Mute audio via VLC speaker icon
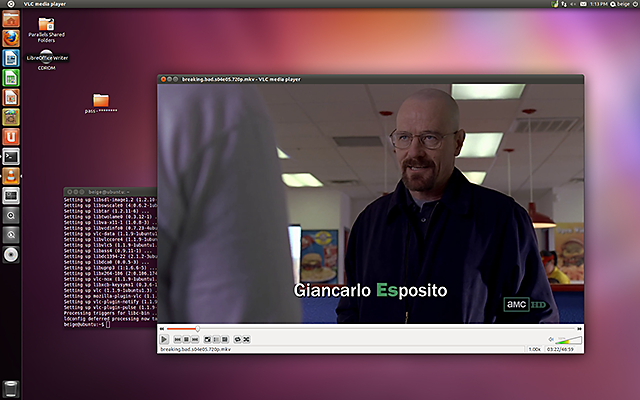This screenshot has height=400, width=640. [551, 339]
